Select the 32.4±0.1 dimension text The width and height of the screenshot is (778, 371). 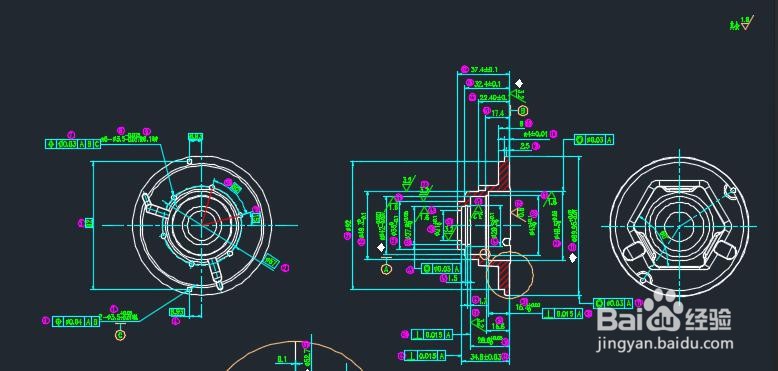click(x=488, y=83)
